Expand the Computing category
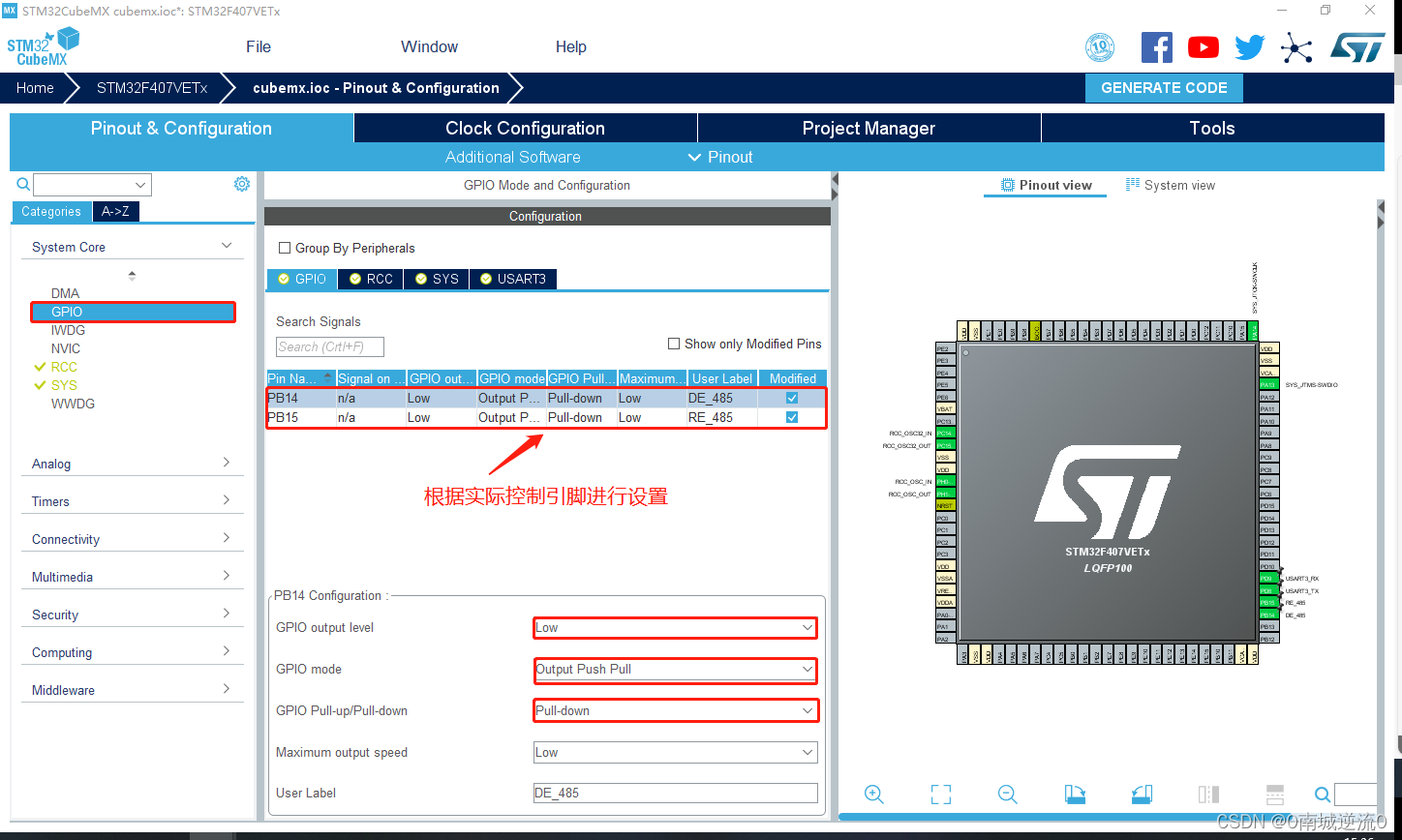Screen dimensions: 1402x840 tap(227, 651)
